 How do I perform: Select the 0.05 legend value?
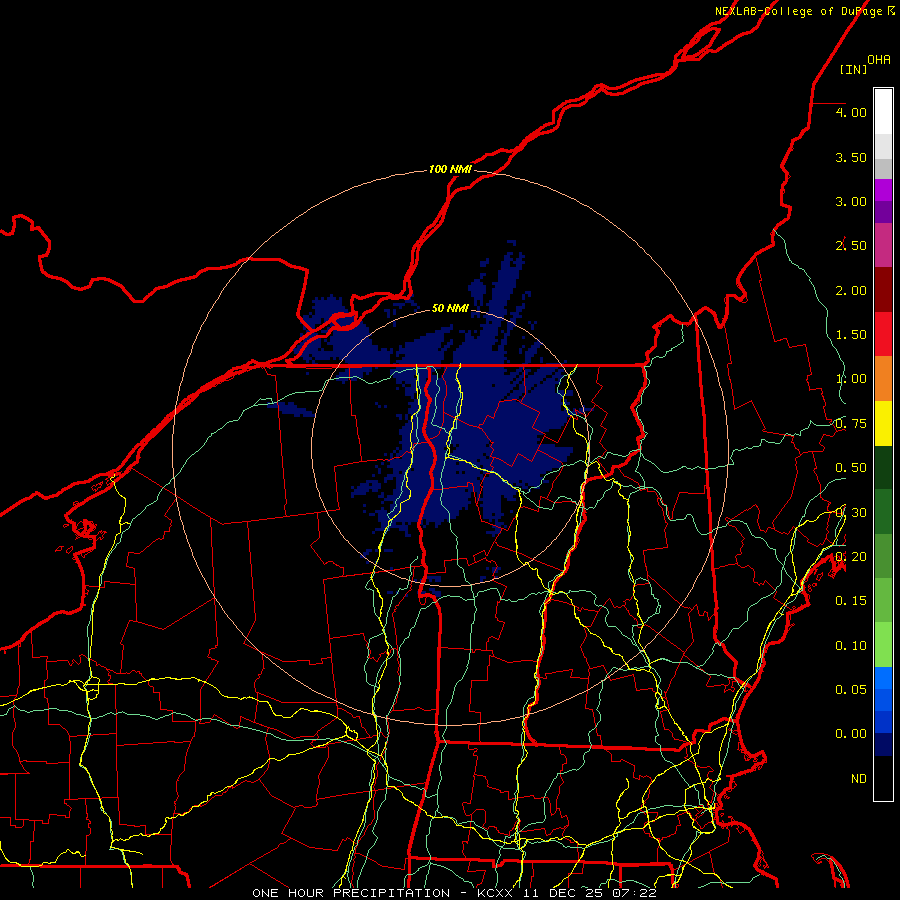tap(851, 689)
